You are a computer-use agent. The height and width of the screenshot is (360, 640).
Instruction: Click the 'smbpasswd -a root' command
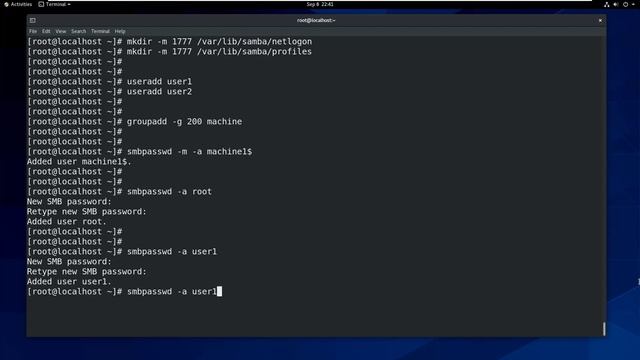click(169, 192)
